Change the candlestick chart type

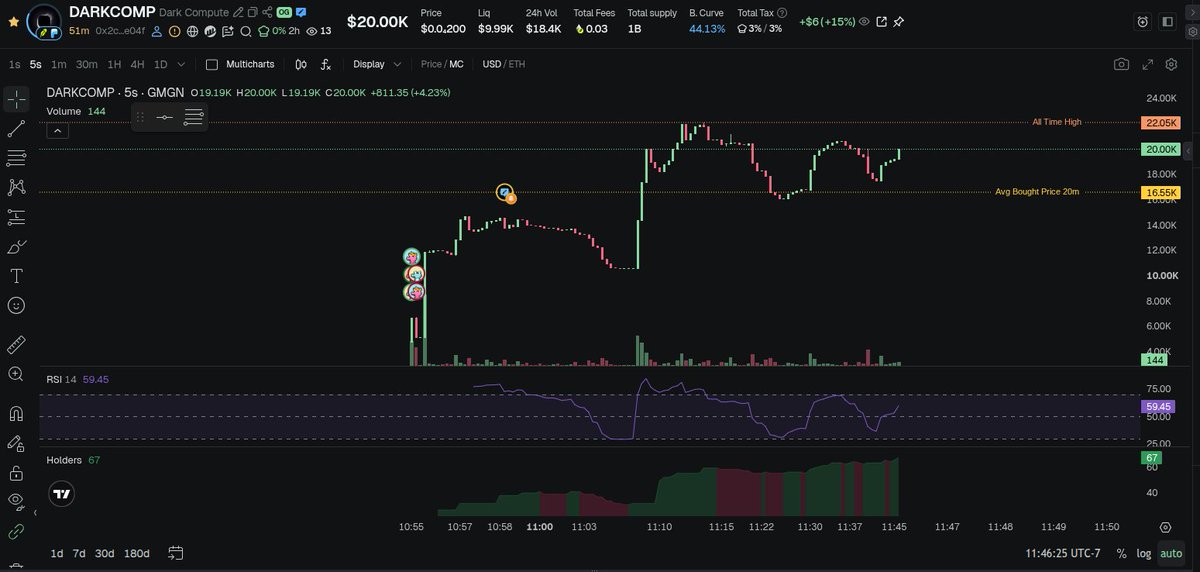[x=301, y=64]
